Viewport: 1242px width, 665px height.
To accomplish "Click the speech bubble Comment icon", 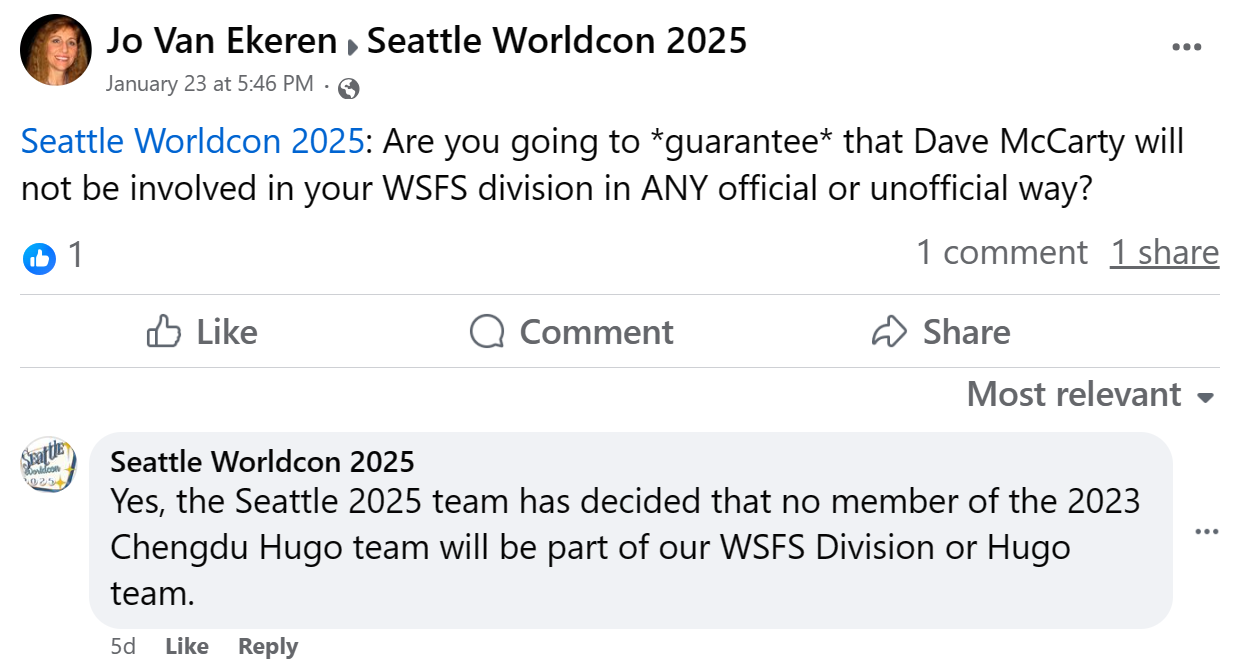I will (x=487, y=331).
